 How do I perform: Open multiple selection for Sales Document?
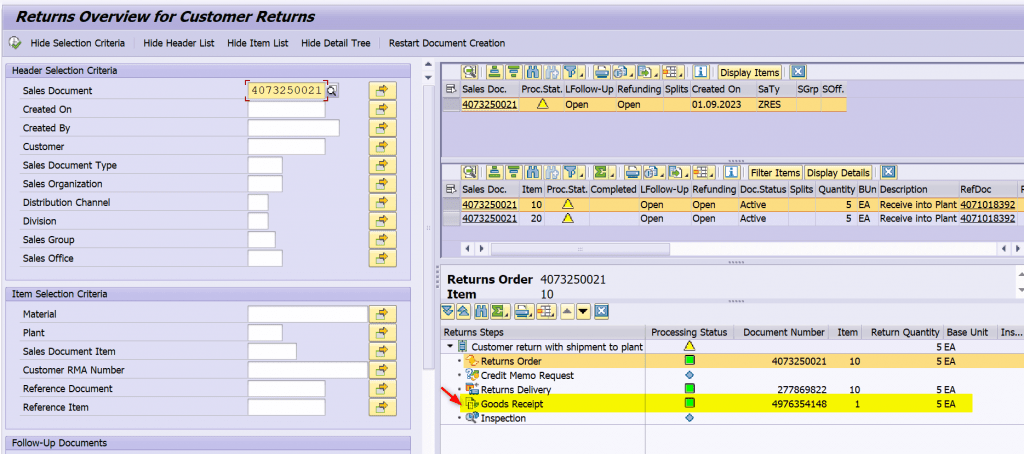tap(383, 91)
